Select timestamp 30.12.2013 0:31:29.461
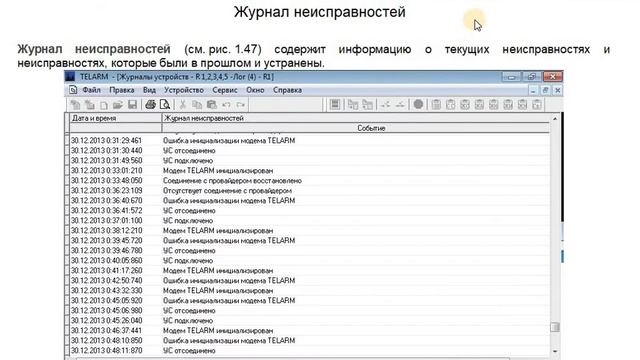 pos(107,140)
